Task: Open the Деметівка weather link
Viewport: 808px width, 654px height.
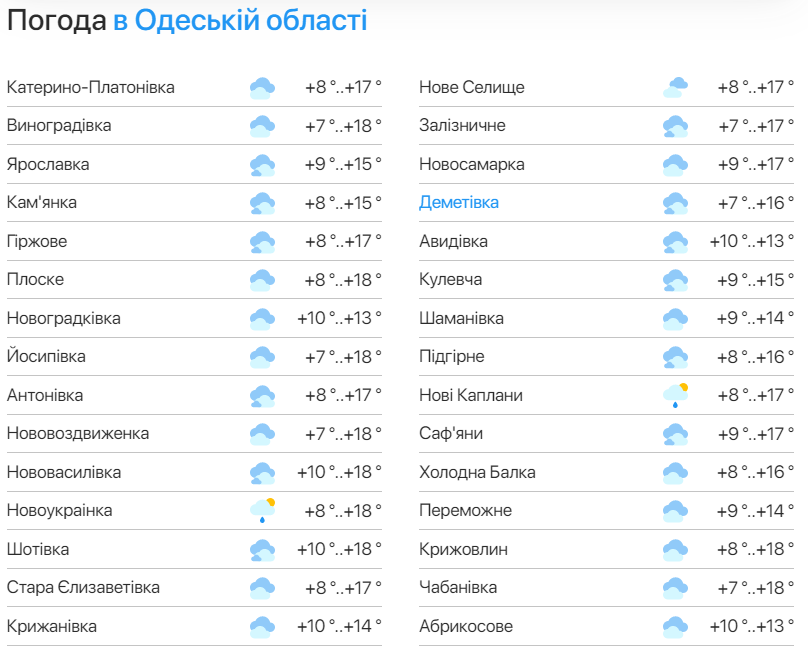Action: pos(459,203)
